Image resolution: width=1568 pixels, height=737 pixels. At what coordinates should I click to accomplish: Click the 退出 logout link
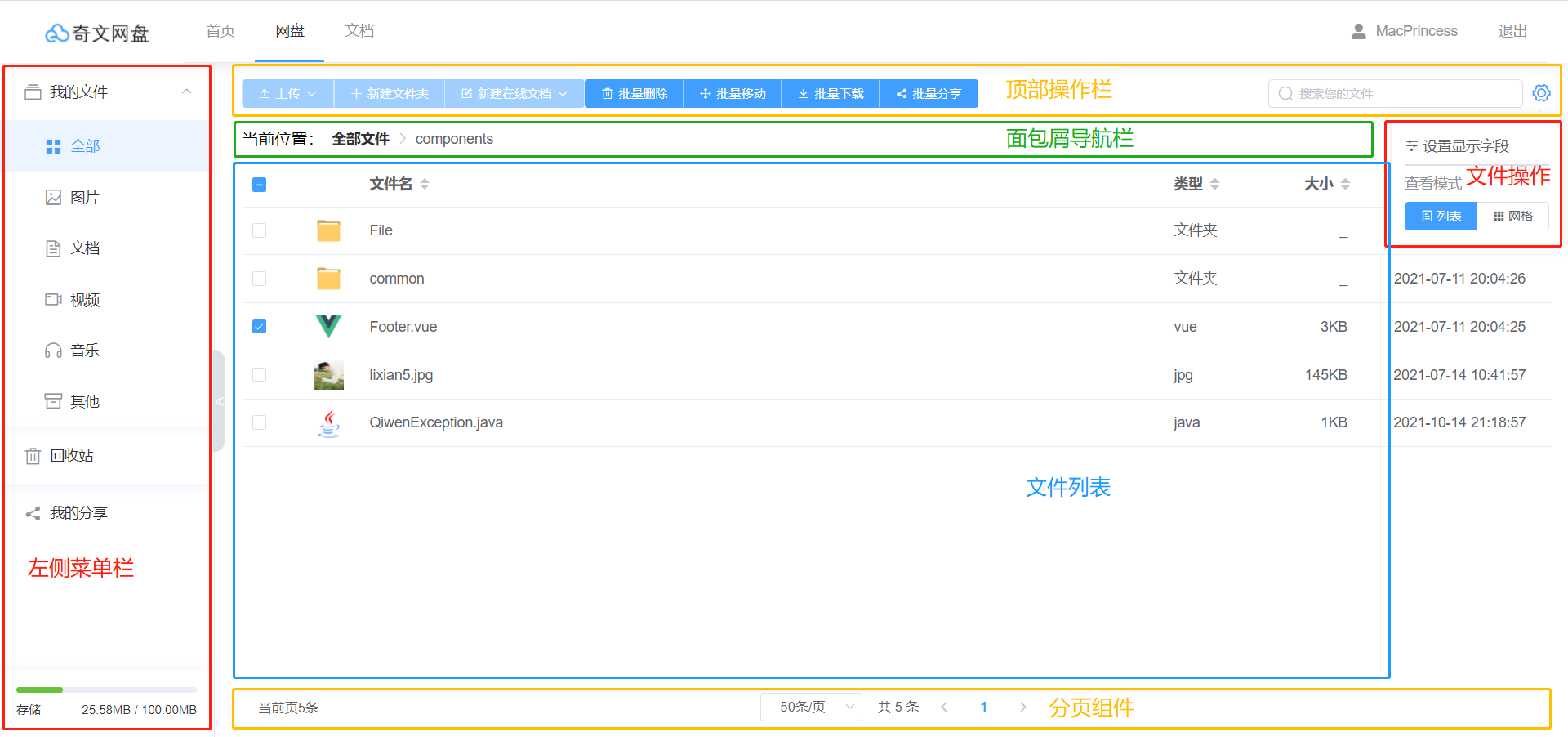[1512, 31]
